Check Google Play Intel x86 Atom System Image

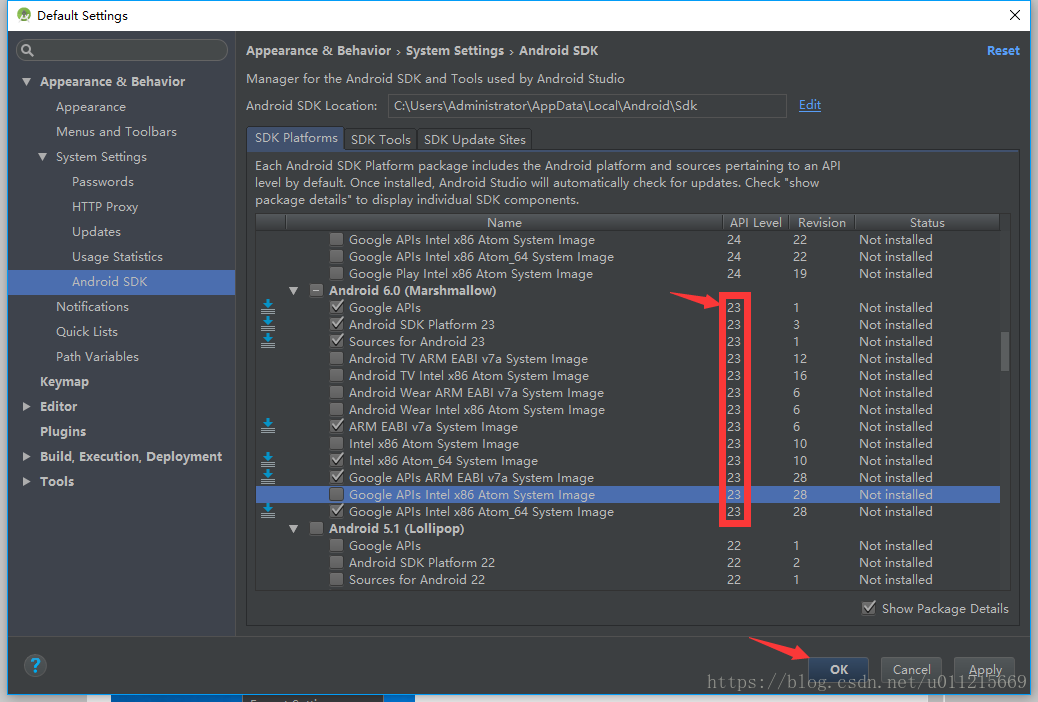[x=337, y=274]
